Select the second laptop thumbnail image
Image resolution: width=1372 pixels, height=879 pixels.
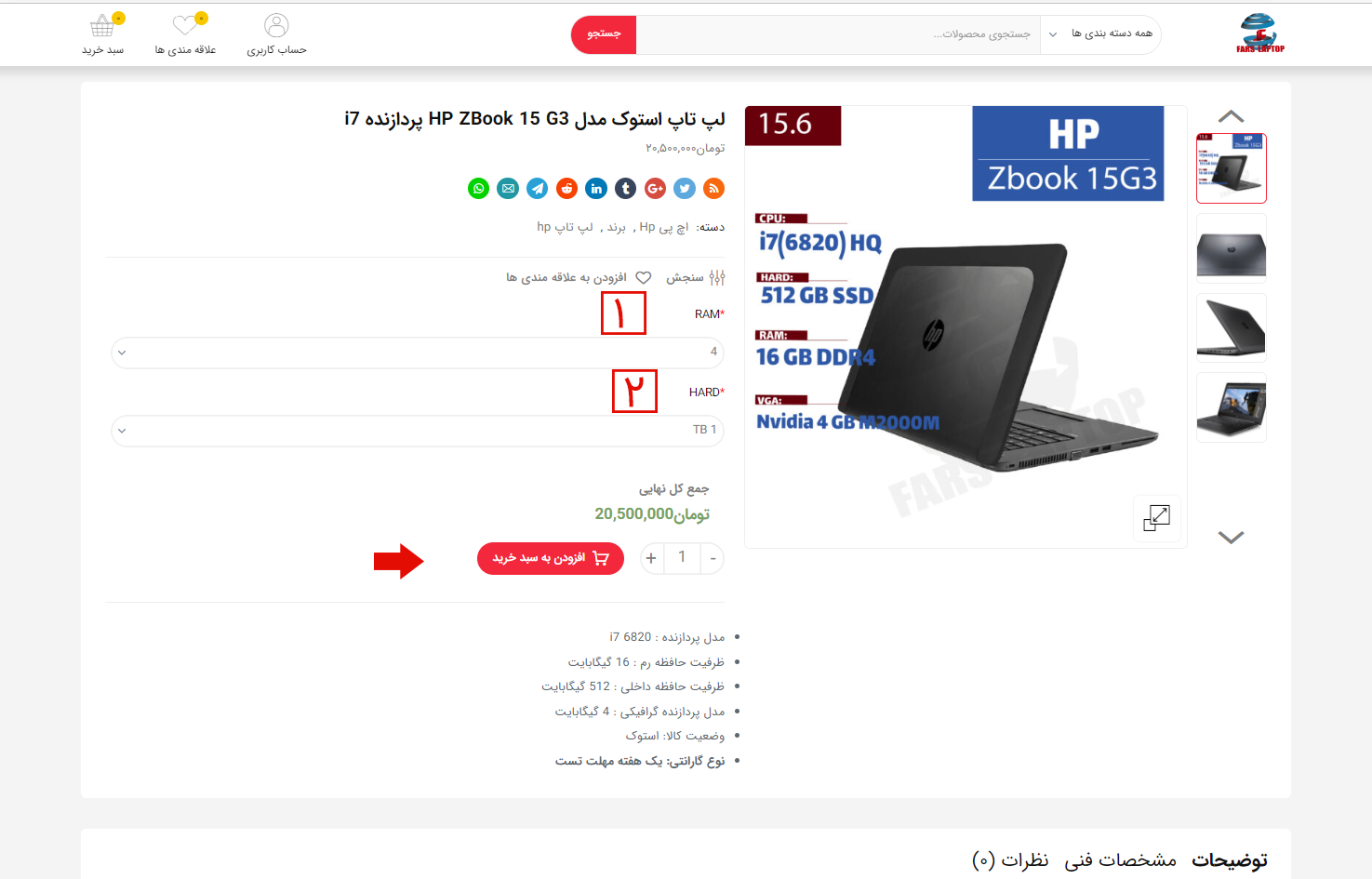point(1231,248)
